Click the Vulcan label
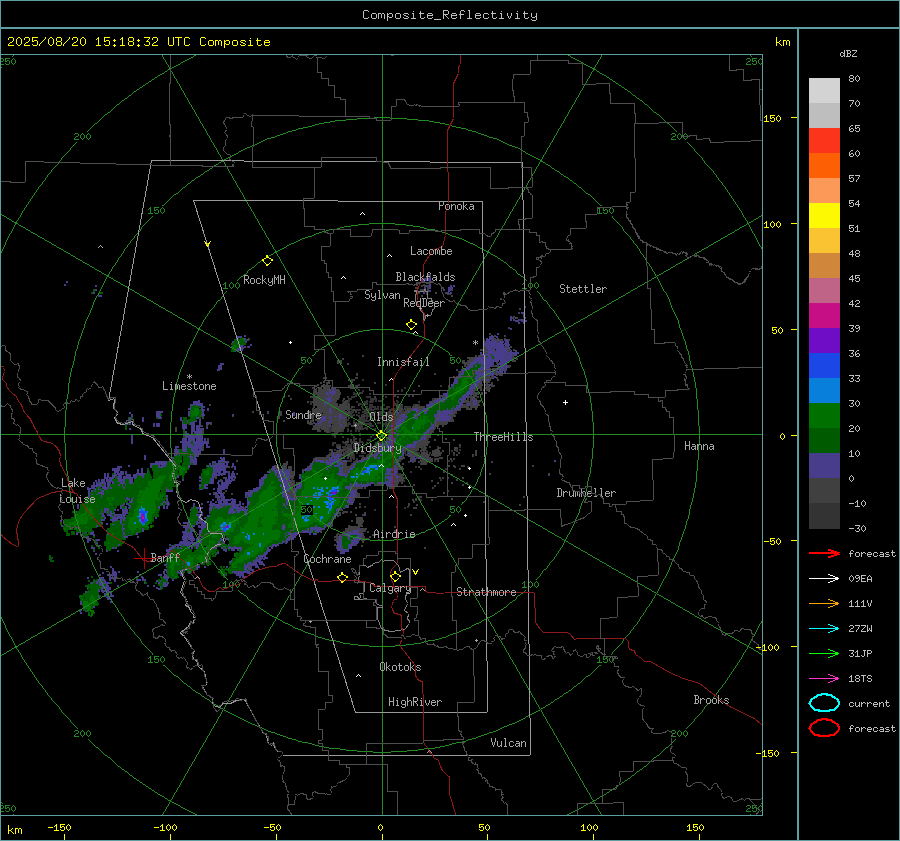 (x=508, y=743)
